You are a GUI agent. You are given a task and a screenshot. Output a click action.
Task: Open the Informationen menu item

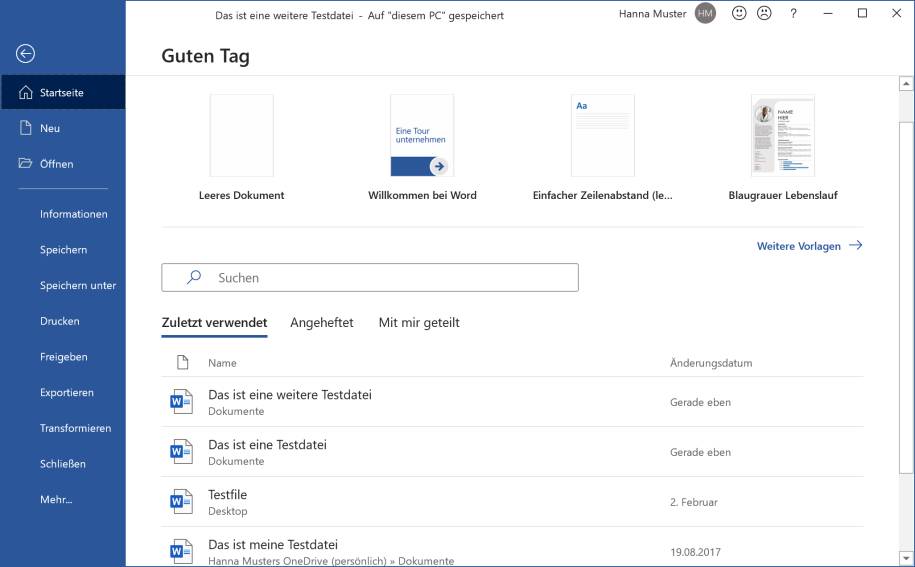[74, 214]
